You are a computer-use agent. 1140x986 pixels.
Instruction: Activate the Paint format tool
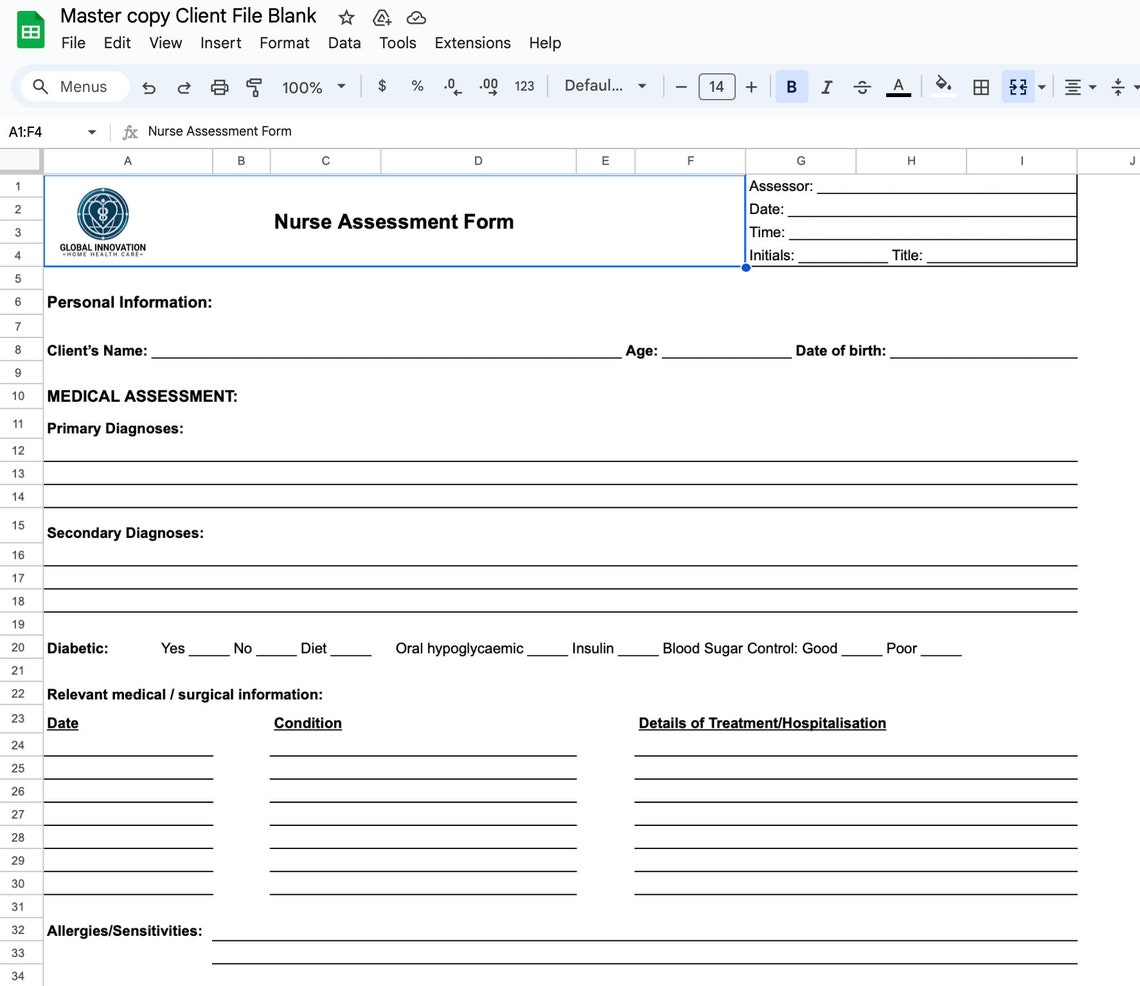254,87
